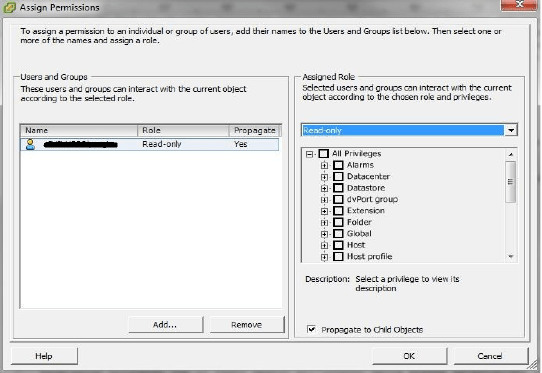Check the Extension privilege checkbox

tap(338, 211)
